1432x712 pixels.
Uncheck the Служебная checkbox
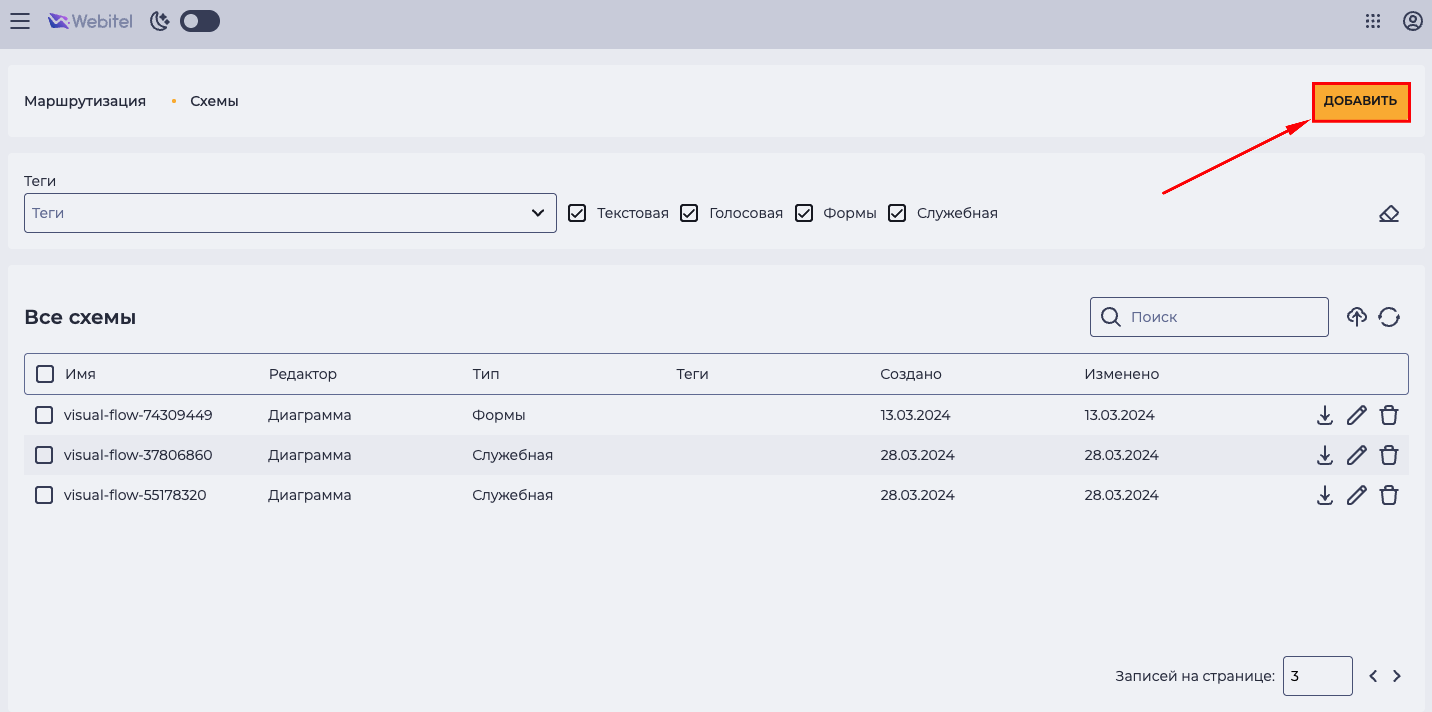[x=897, y=213]
